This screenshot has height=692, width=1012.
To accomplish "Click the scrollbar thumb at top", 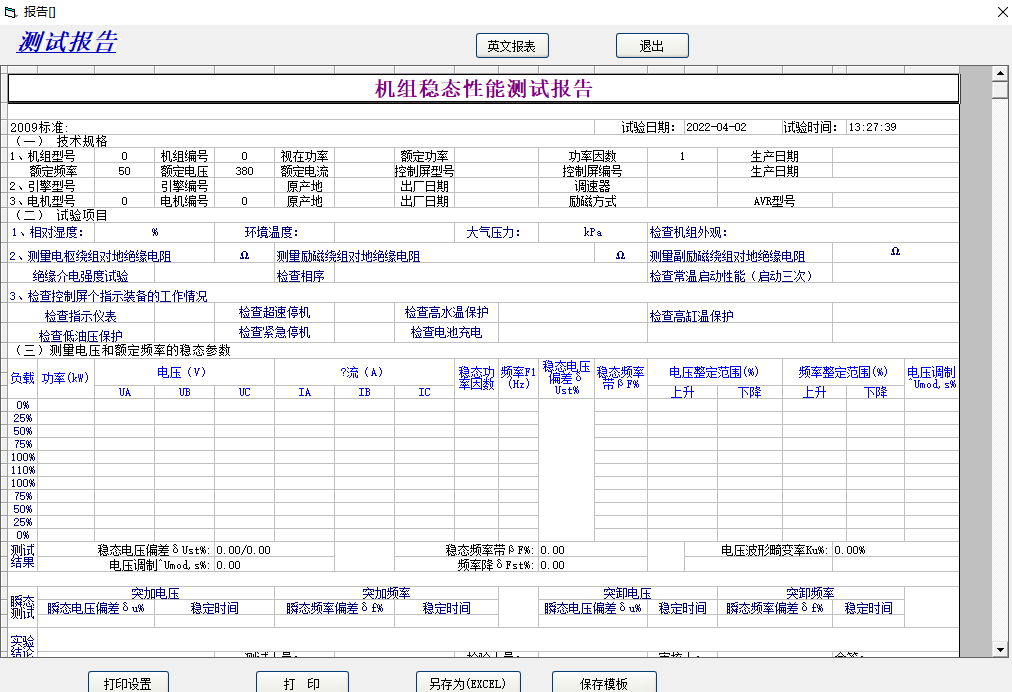I will click(x=1000, y=90).
